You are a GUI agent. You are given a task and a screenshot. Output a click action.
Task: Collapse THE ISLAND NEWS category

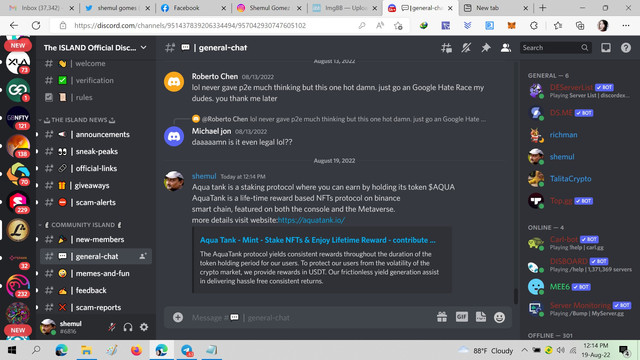[x=80, y=120]
